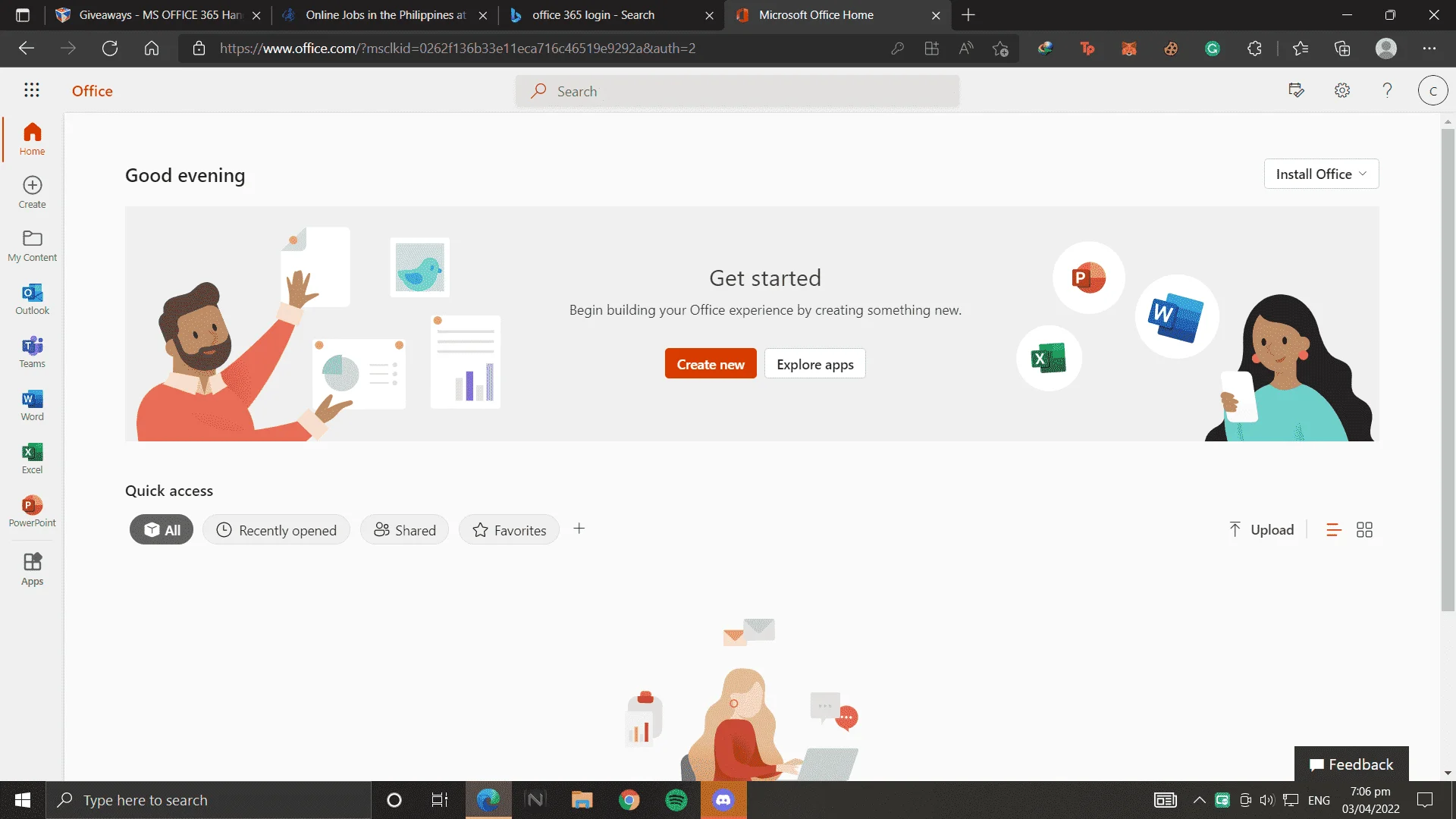1456x819 pixels.
Task: Open Chrome from the taskbar
Action: [629, 800]
